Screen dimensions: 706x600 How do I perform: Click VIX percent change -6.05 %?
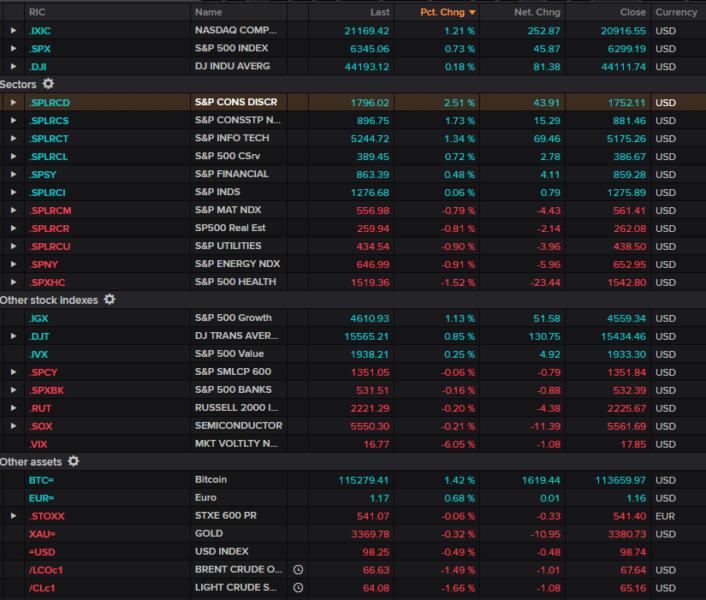click(x=457, y=444)
